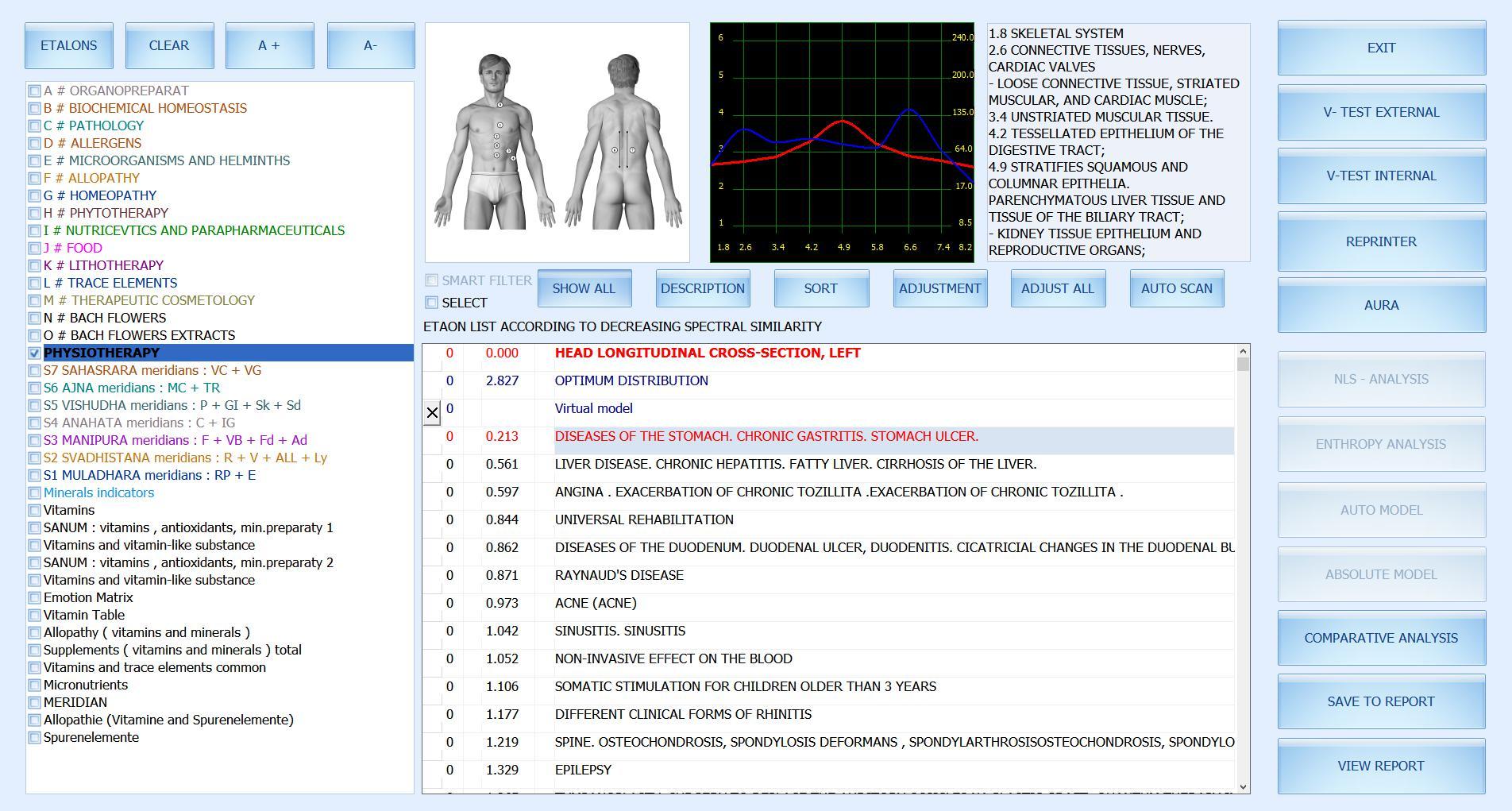Select S1 MULADHARA meridians item
Viewport: 1512px width, 811px height.
pyautogui.click(x=150, y=475)
